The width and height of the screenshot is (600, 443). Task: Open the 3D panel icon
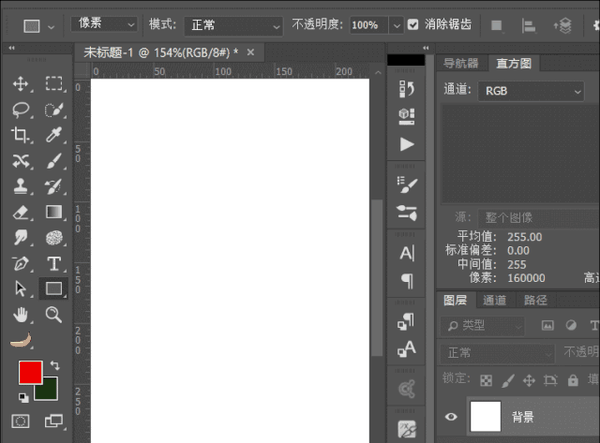(406, 116)
